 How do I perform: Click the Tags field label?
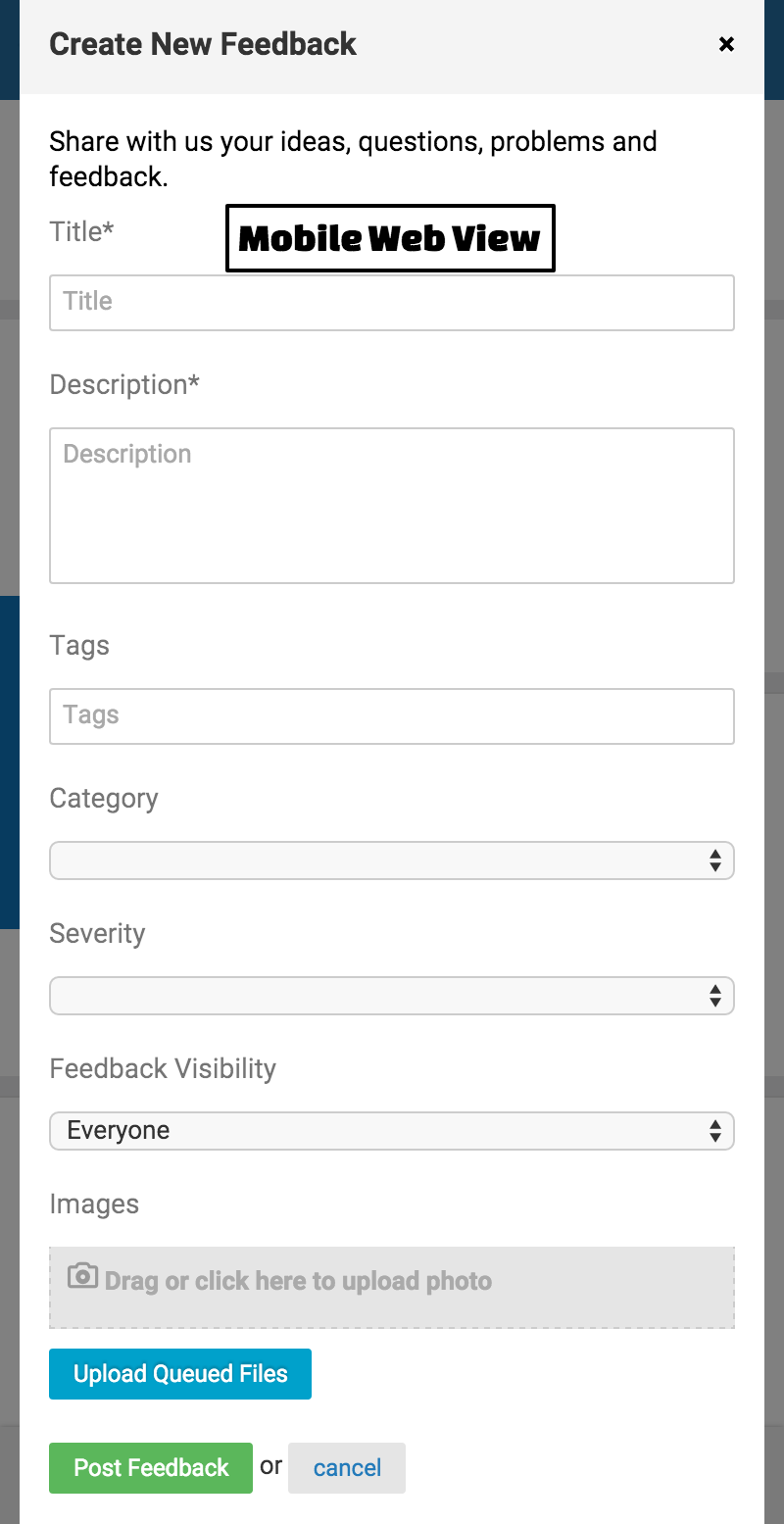[x=79, y=646]
